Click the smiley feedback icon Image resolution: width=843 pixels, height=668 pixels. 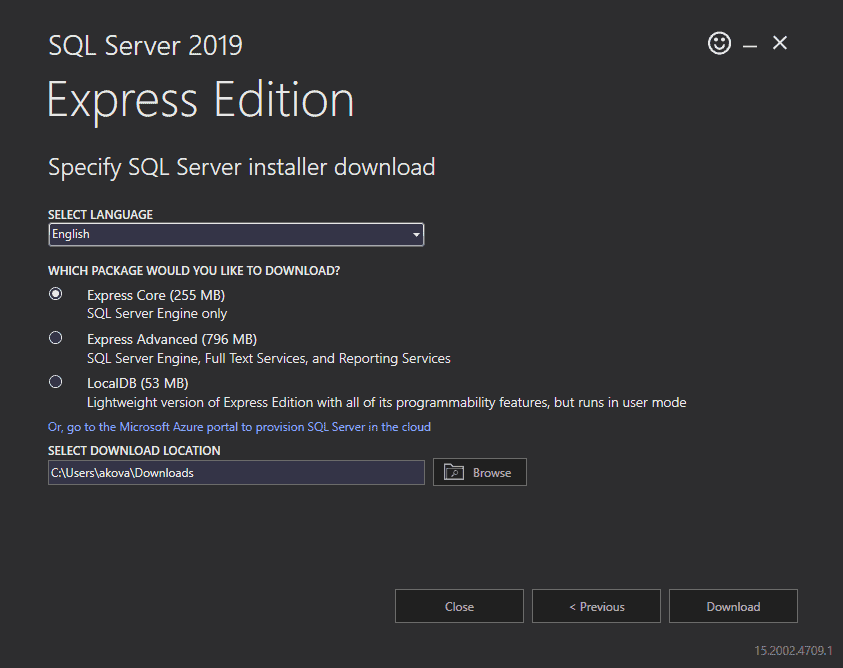(719, 44)
